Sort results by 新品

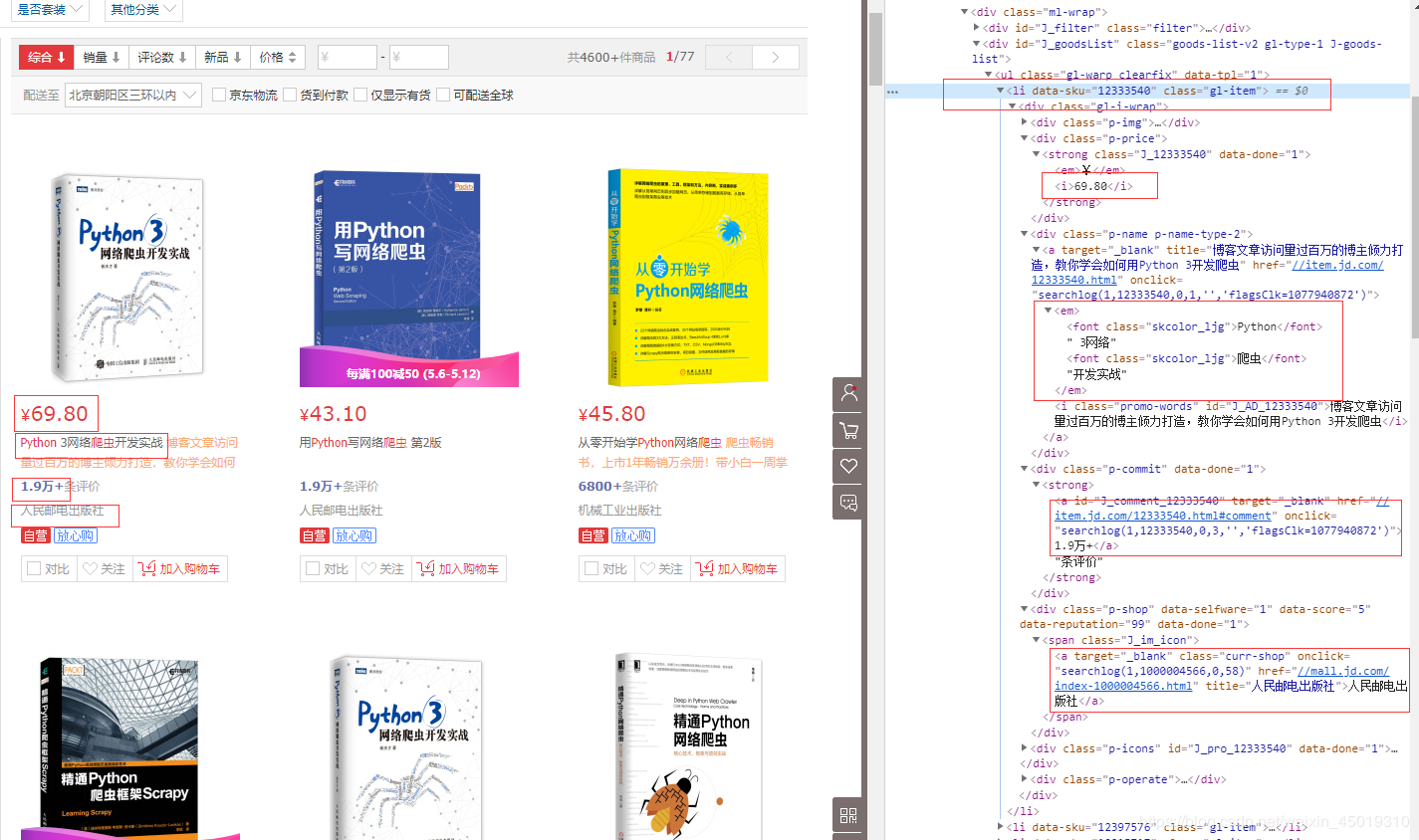(222, 58)
